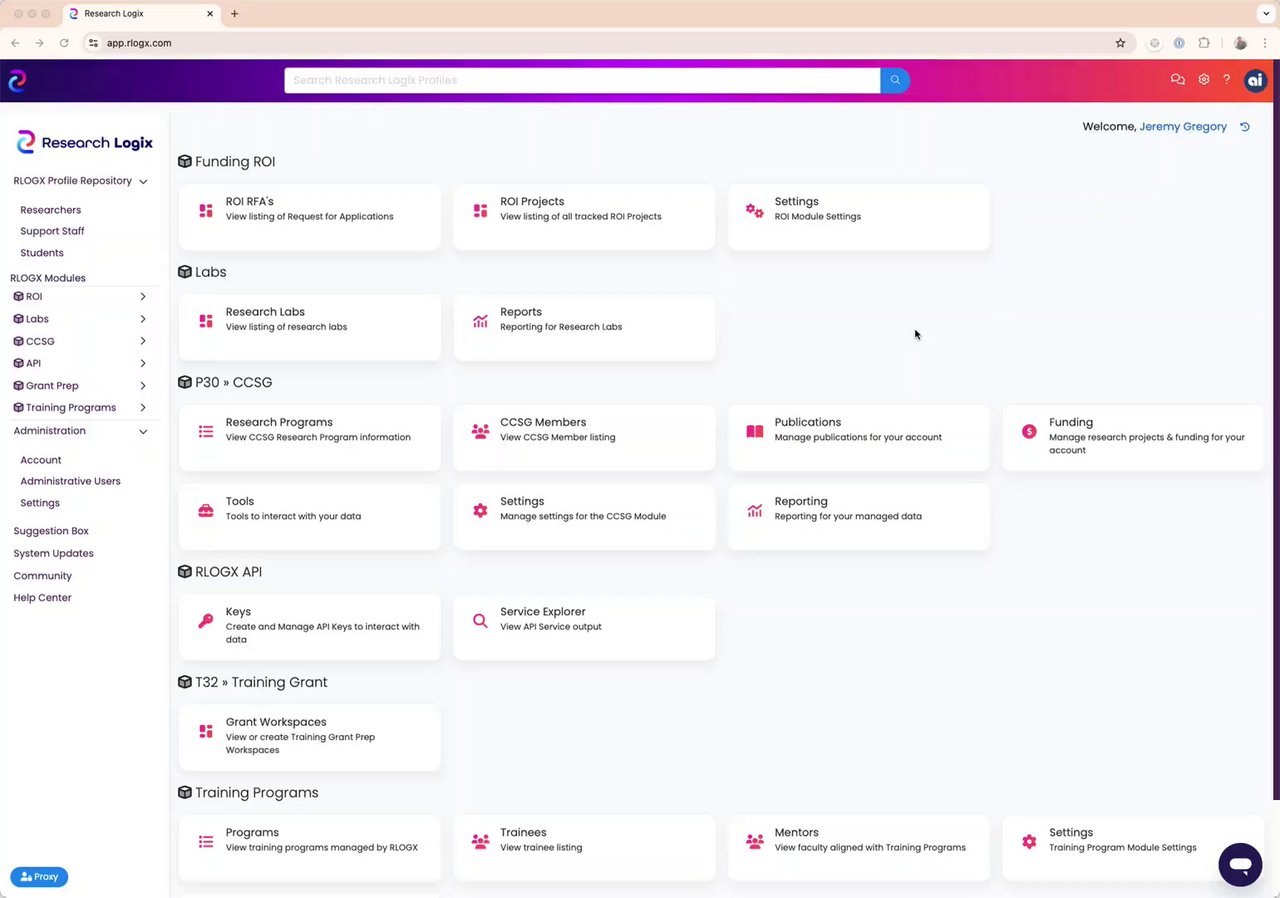Viewport: 1280px width, 898px height.
Task: Open Students in the sidebar
Action: click(42, 253)
